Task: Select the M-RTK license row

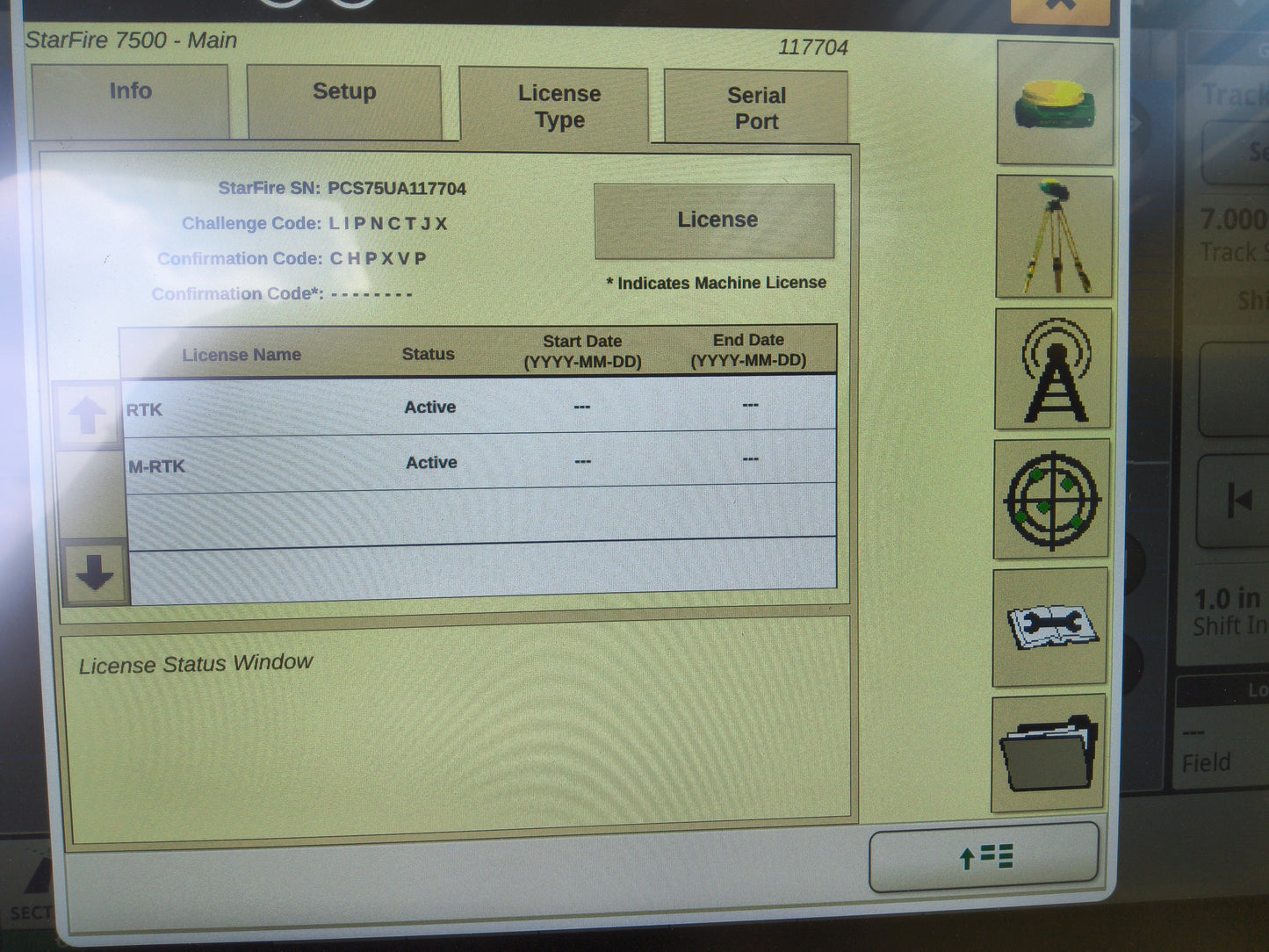Action: pyautogui.click(x=481, y=462)
